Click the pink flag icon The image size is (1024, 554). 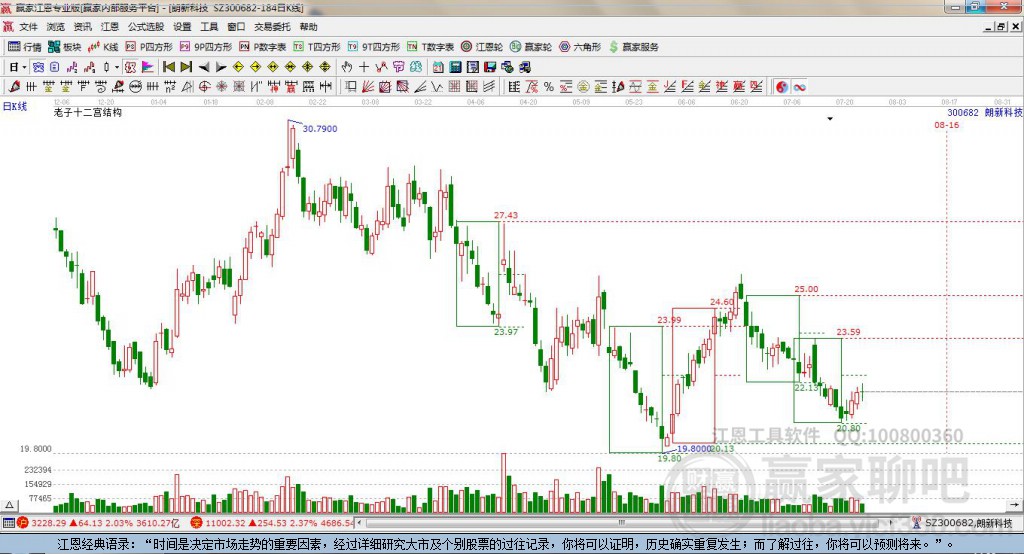[x=148, y=67]
